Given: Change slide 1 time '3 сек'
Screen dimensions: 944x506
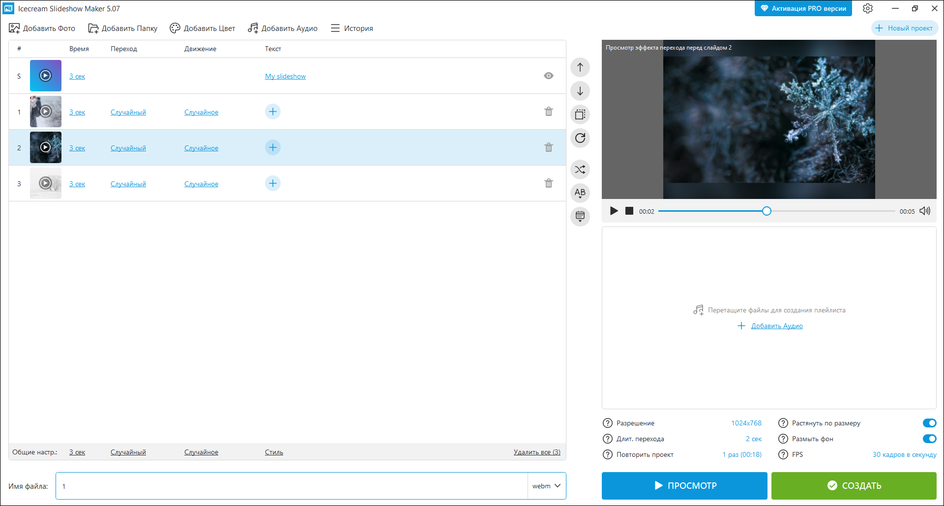Looking at the screenshot, I should click(77, 112).
